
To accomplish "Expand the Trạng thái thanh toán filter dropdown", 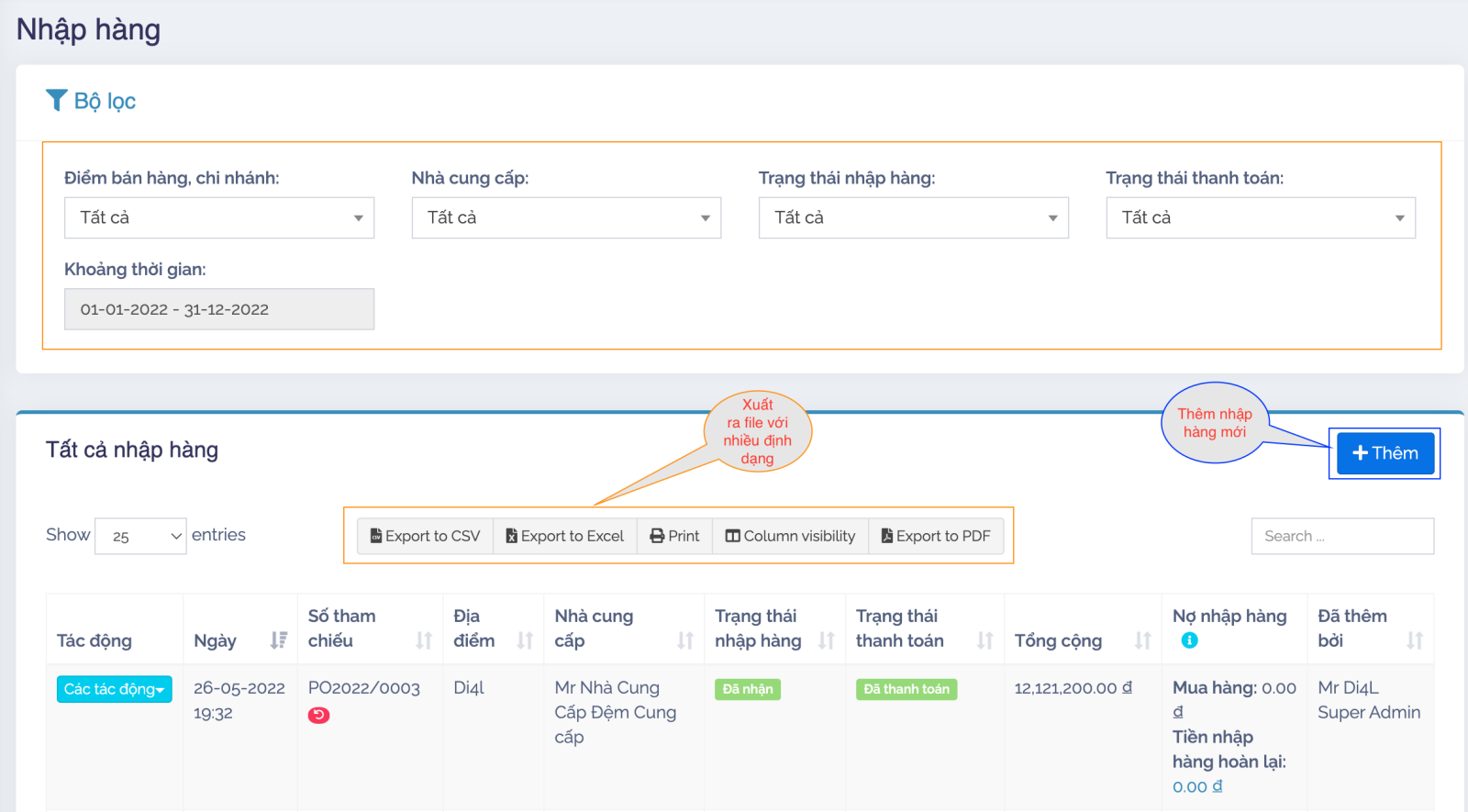I will [x=1260, y=217].
